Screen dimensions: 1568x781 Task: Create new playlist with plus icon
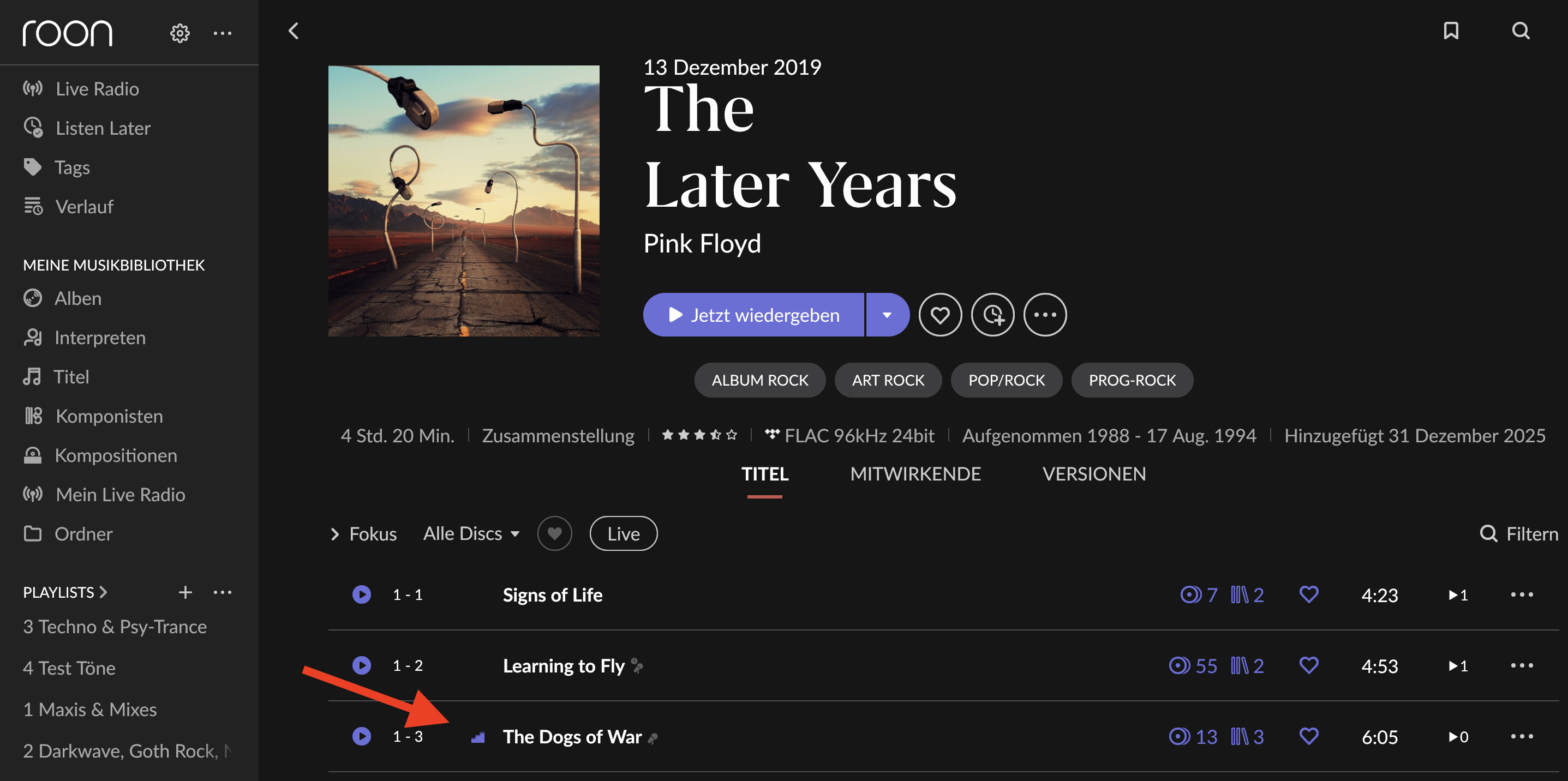185,592
